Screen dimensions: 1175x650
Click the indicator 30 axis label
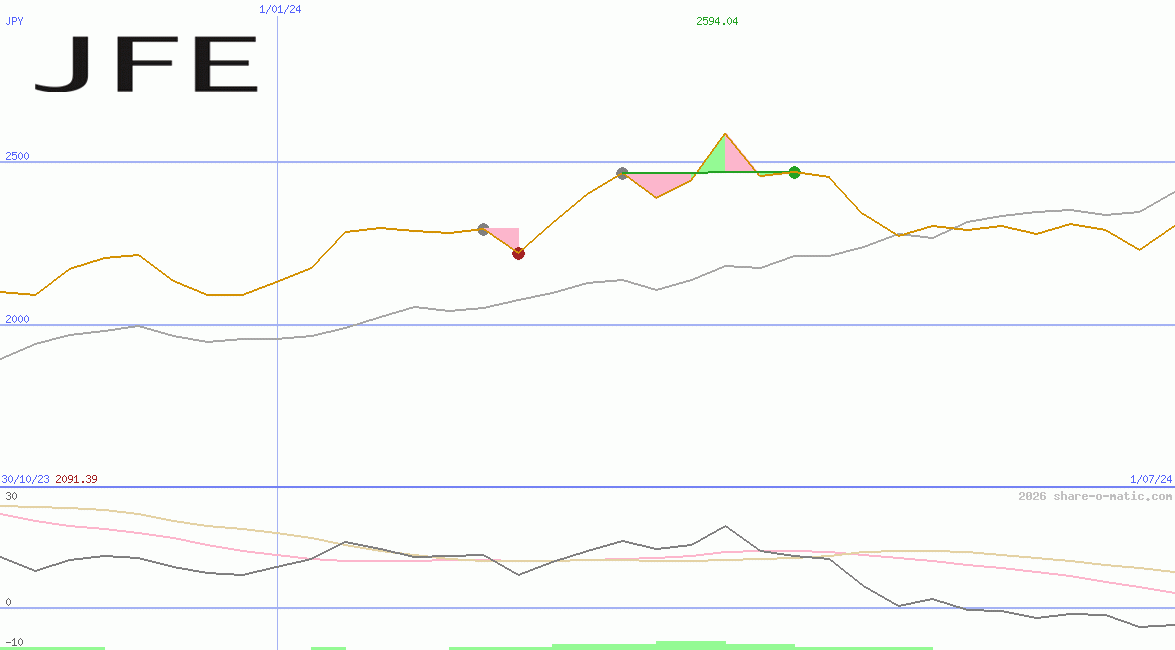click(x=11, y=496)
